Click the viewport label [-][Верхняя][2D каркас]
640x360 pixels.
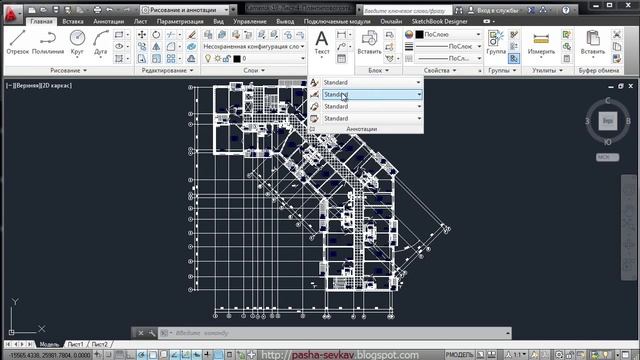[x=39, y=86]
